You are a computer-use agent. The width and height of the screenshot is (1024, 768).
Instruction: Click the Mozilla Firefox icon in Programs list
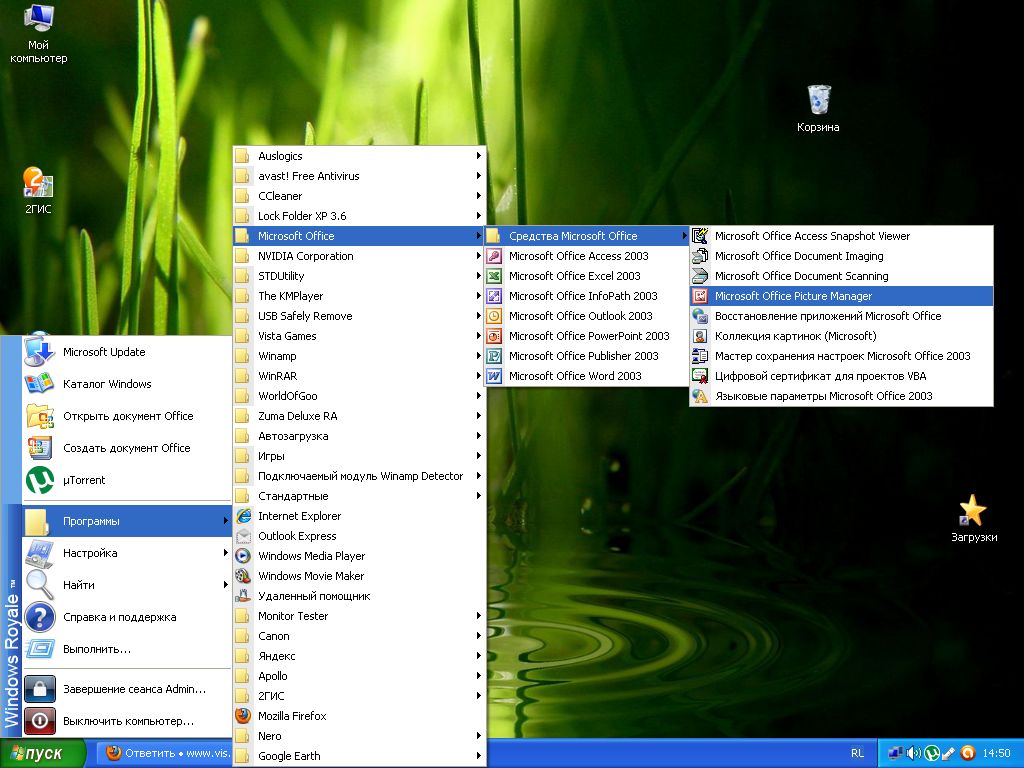point(243,716)
